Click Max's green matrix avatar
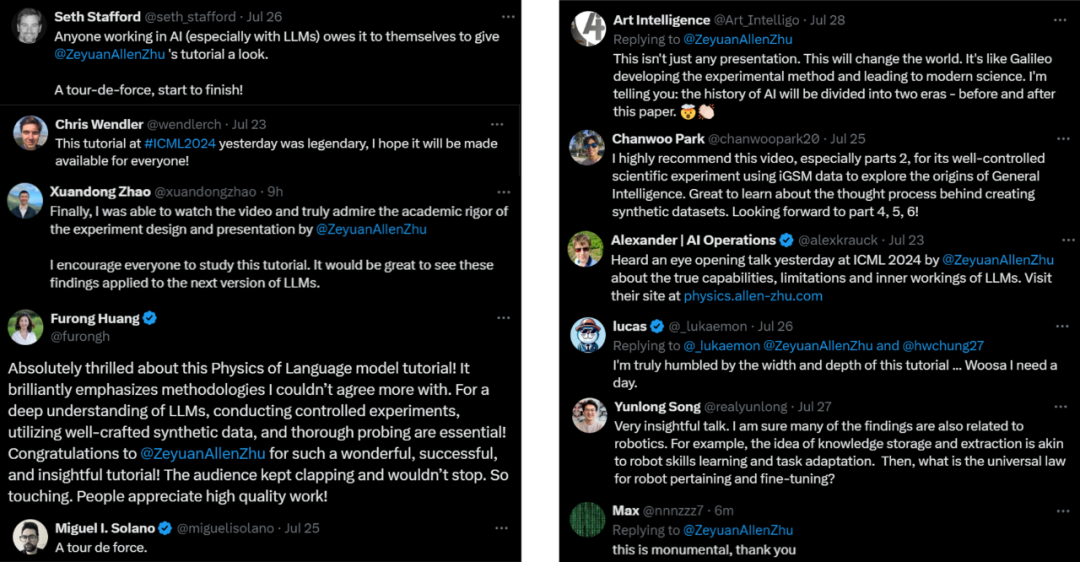The image size is (1080, 562). click(x=587, y=519)
